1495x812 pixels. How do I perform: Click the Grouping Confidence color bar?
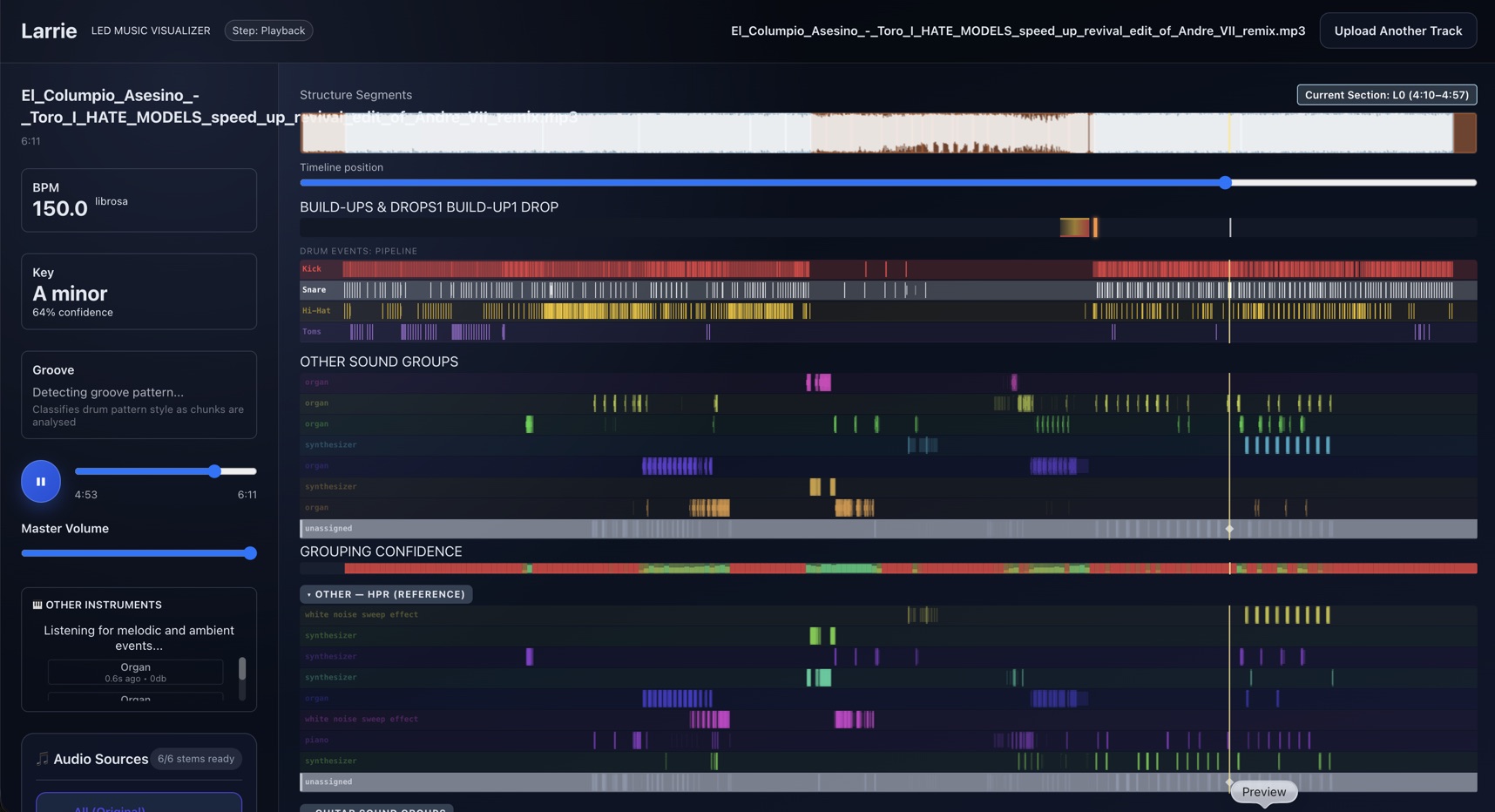point(888,569)
